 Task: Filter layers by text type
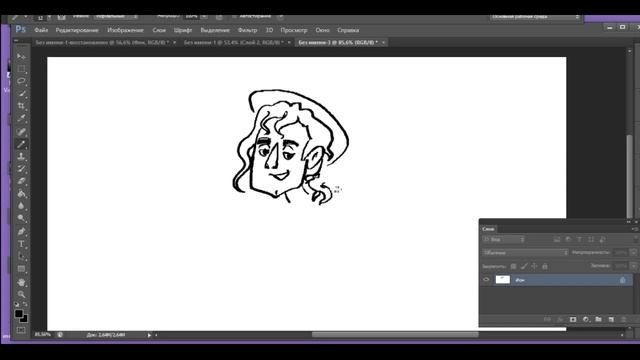(x=580, y=240)
